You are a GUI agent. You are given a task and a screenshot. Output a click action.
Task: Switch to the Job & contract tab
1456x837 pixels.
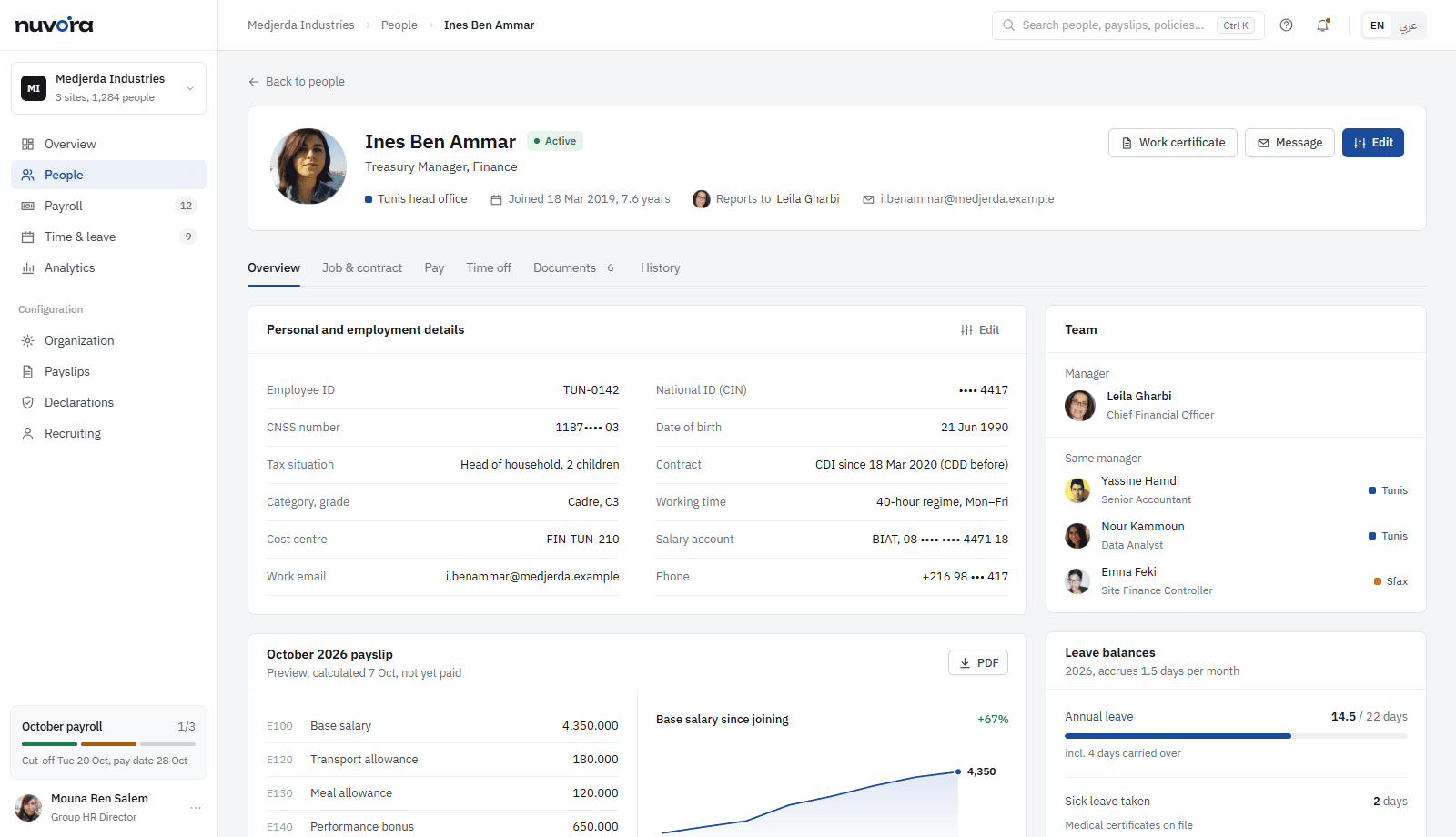(362, 267)
